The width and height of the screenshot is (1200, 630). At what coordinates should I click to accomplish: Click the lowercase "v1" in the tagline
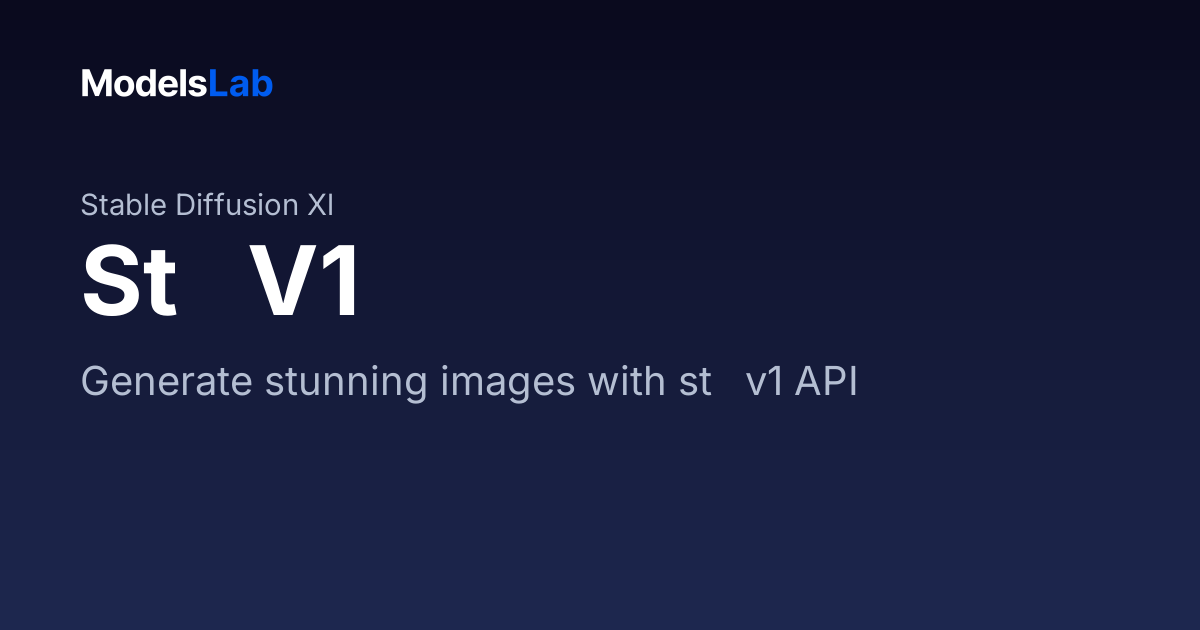click(x=765, y=384)
